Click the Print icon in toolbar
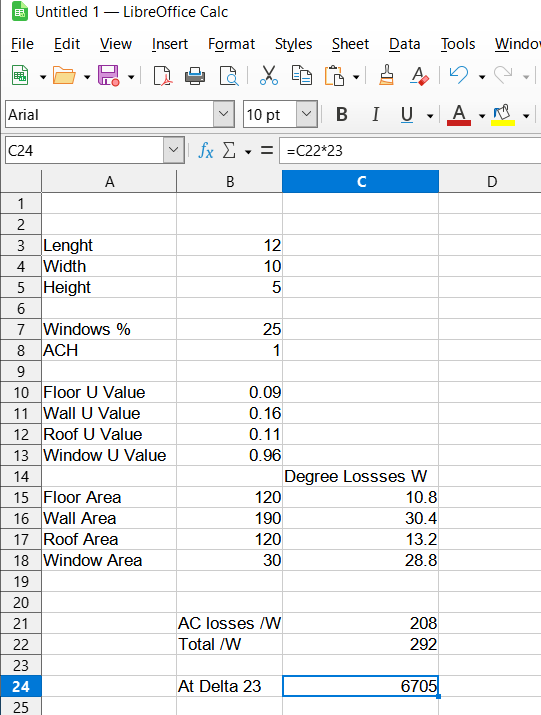This screenshot has width=541, height=715. (x=195, y=76)
